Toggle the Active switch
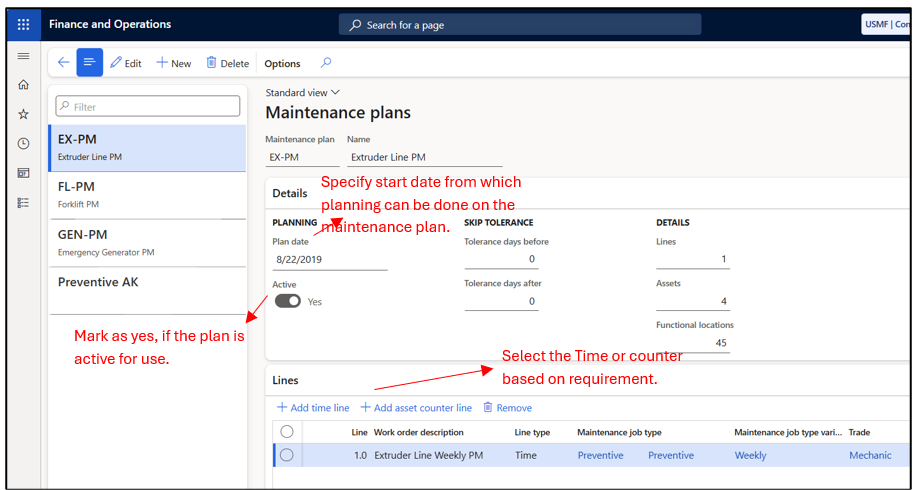Screen dimensions: 918x490 click(288, 301)
